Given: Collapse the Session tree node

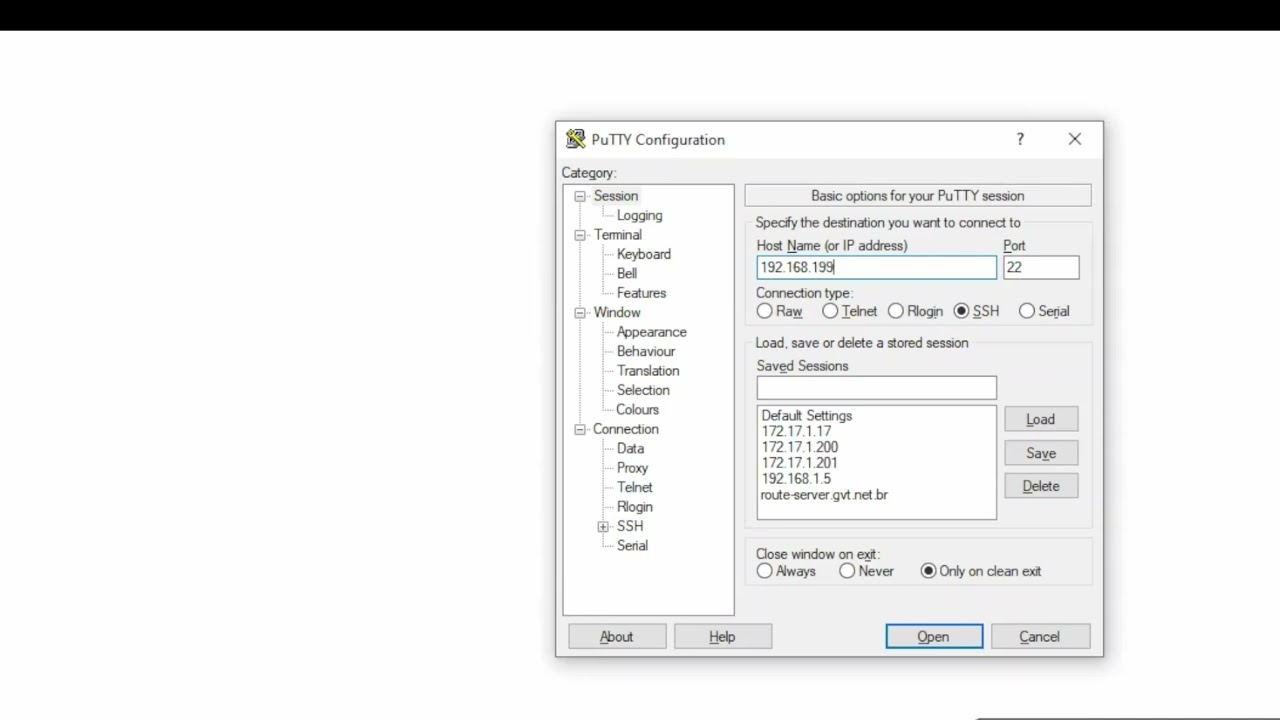Looking at the screenshot, I should tap(580, 196).
